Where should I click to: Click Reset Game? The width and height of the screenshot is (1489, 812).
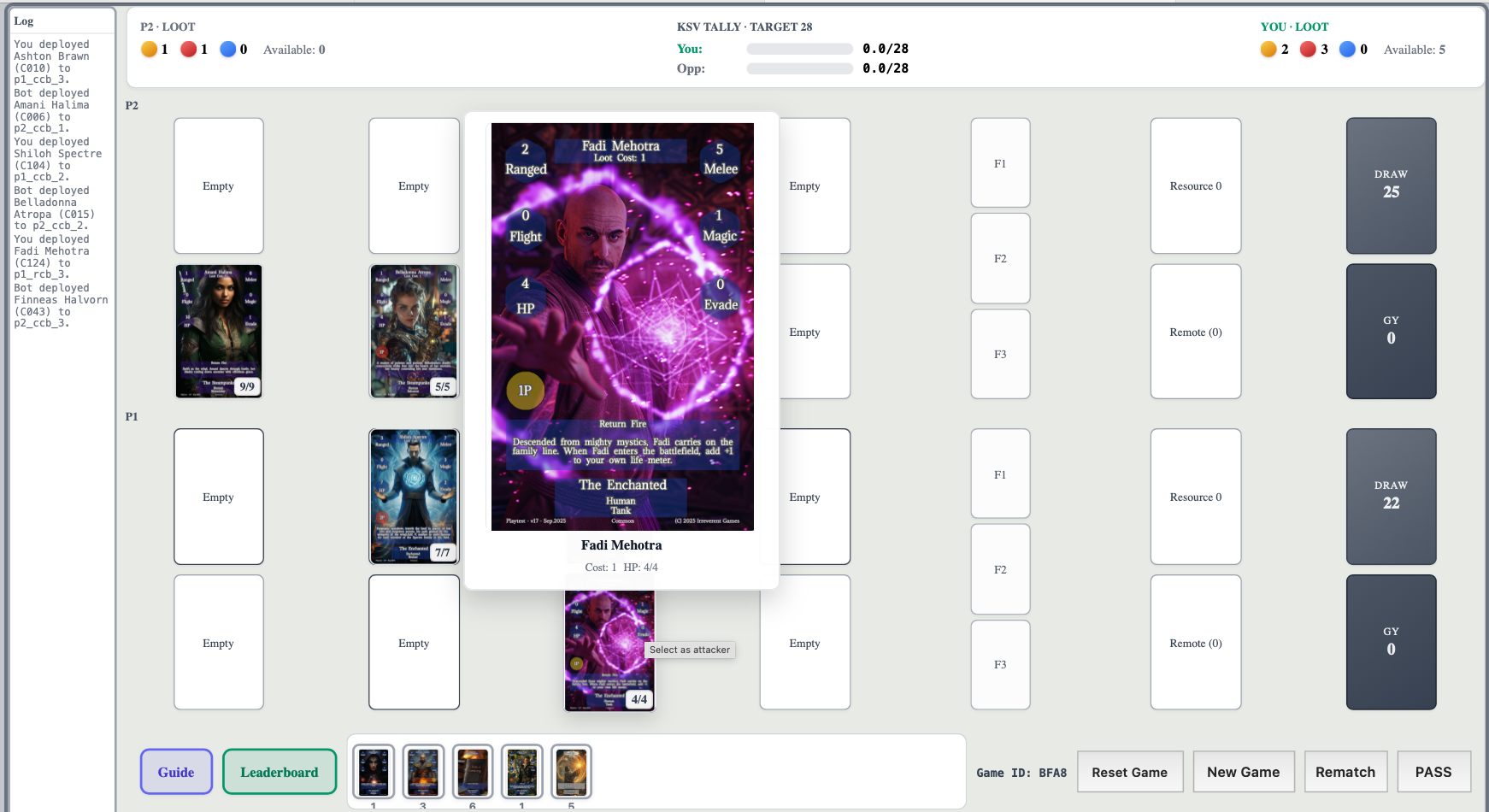point(1130,771)
